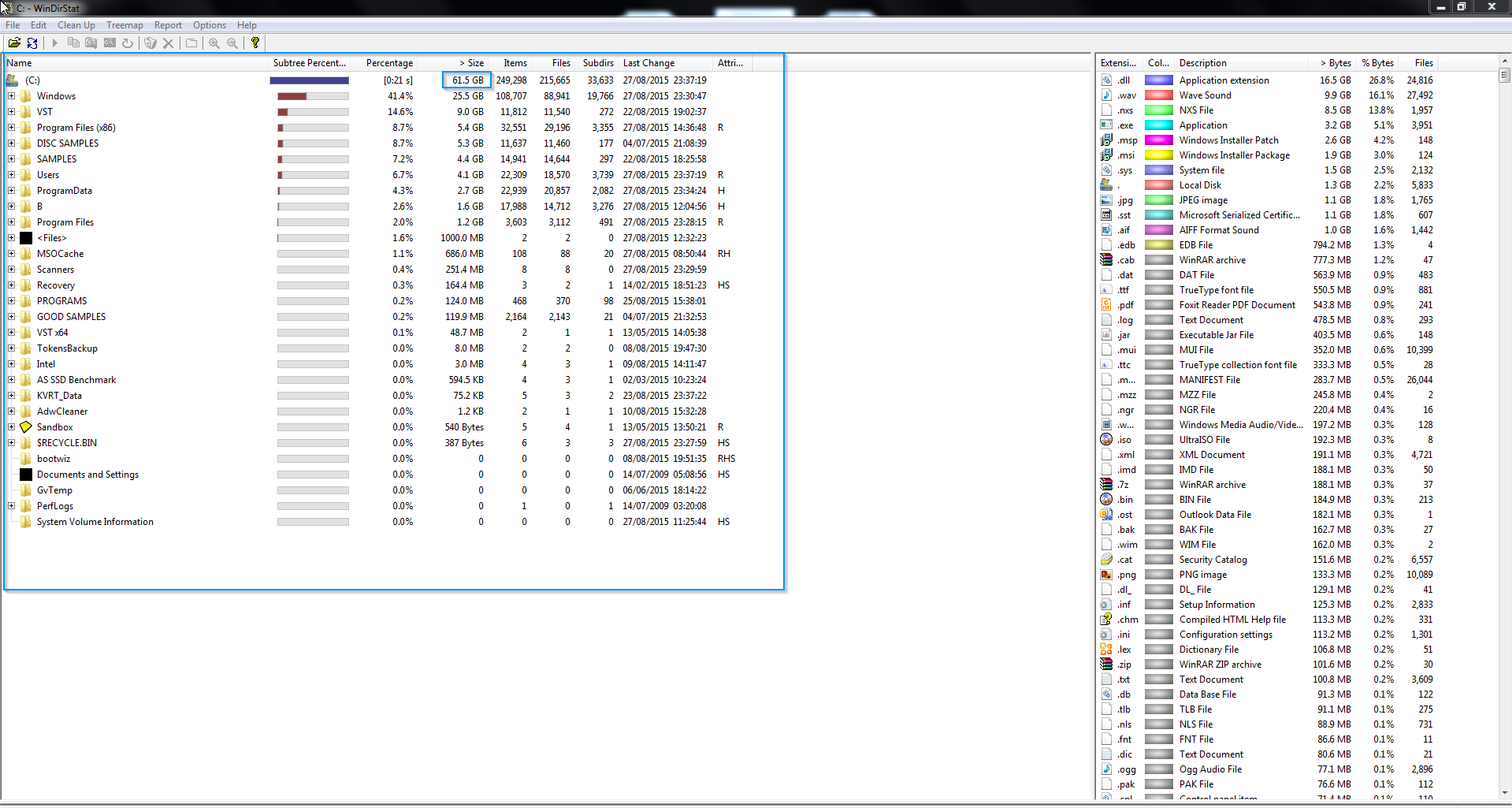
Task: Sort extensions by % Bytes column header
Action: point(1377,63)
